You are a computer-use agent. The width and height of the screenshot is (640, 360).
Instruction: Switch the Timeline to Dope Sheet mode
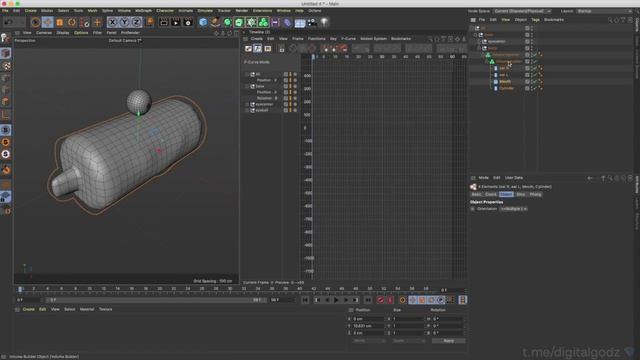click(248, 49)
